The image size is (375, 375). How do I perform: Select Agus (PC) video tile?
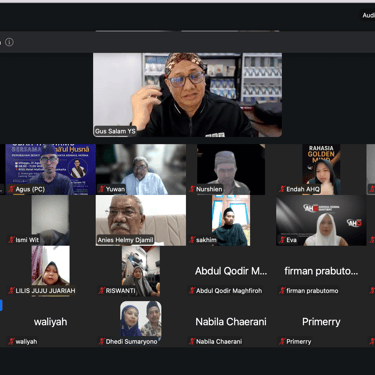50,169
